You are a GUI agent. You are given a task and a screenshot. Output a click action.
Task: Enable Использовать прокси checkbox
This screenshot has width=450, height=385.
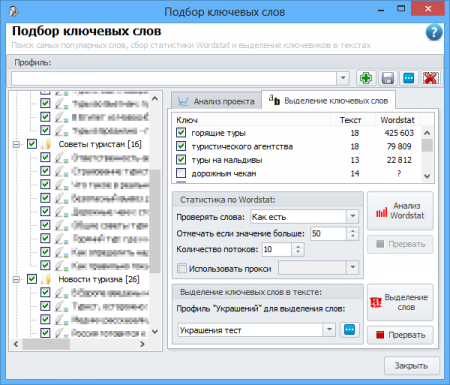182,268
